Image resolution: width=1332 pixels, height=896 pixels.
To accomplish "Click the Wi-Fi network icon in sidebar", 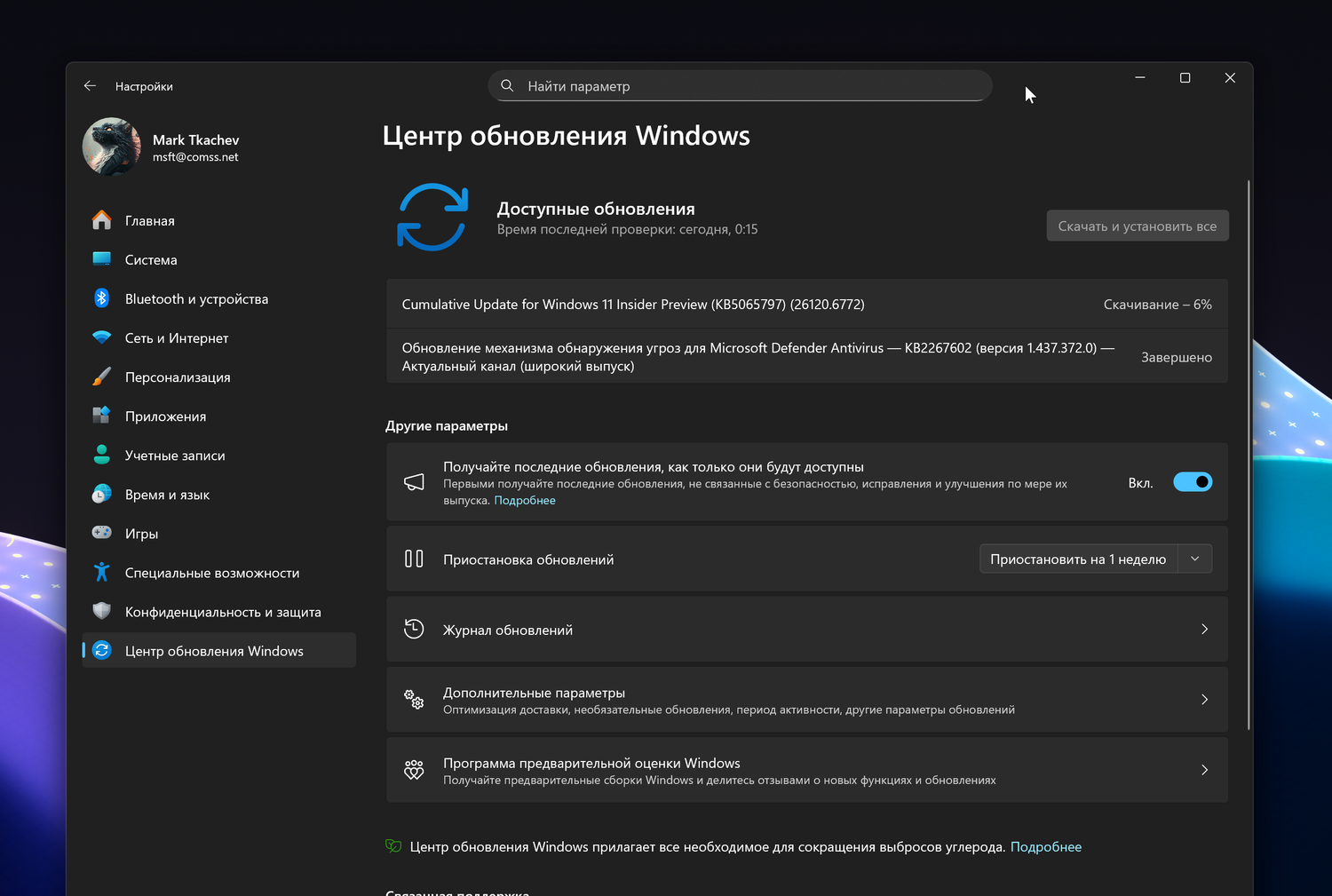I will pos(102,337).
